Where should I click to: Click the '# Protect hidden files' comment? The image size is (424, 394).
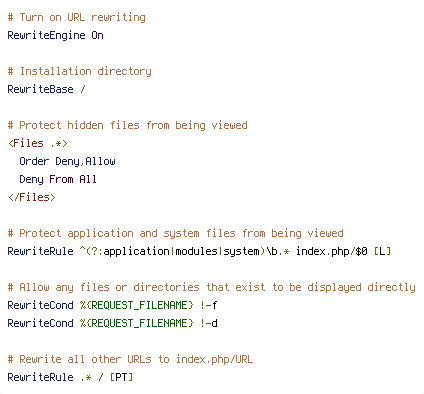[128, 125]
